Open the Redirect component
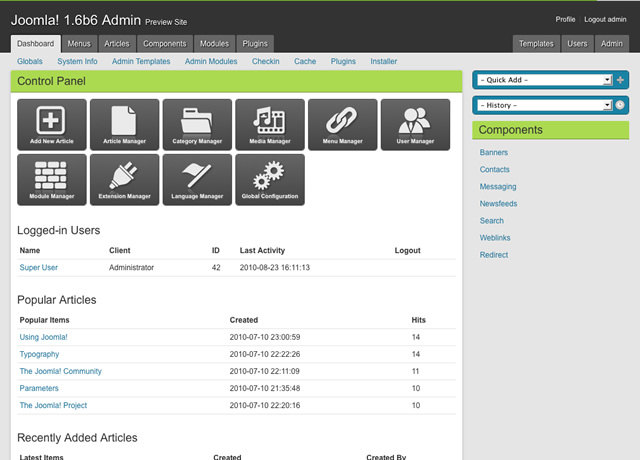The height and width of the screenshot is (460, 640). pos(494,255)
